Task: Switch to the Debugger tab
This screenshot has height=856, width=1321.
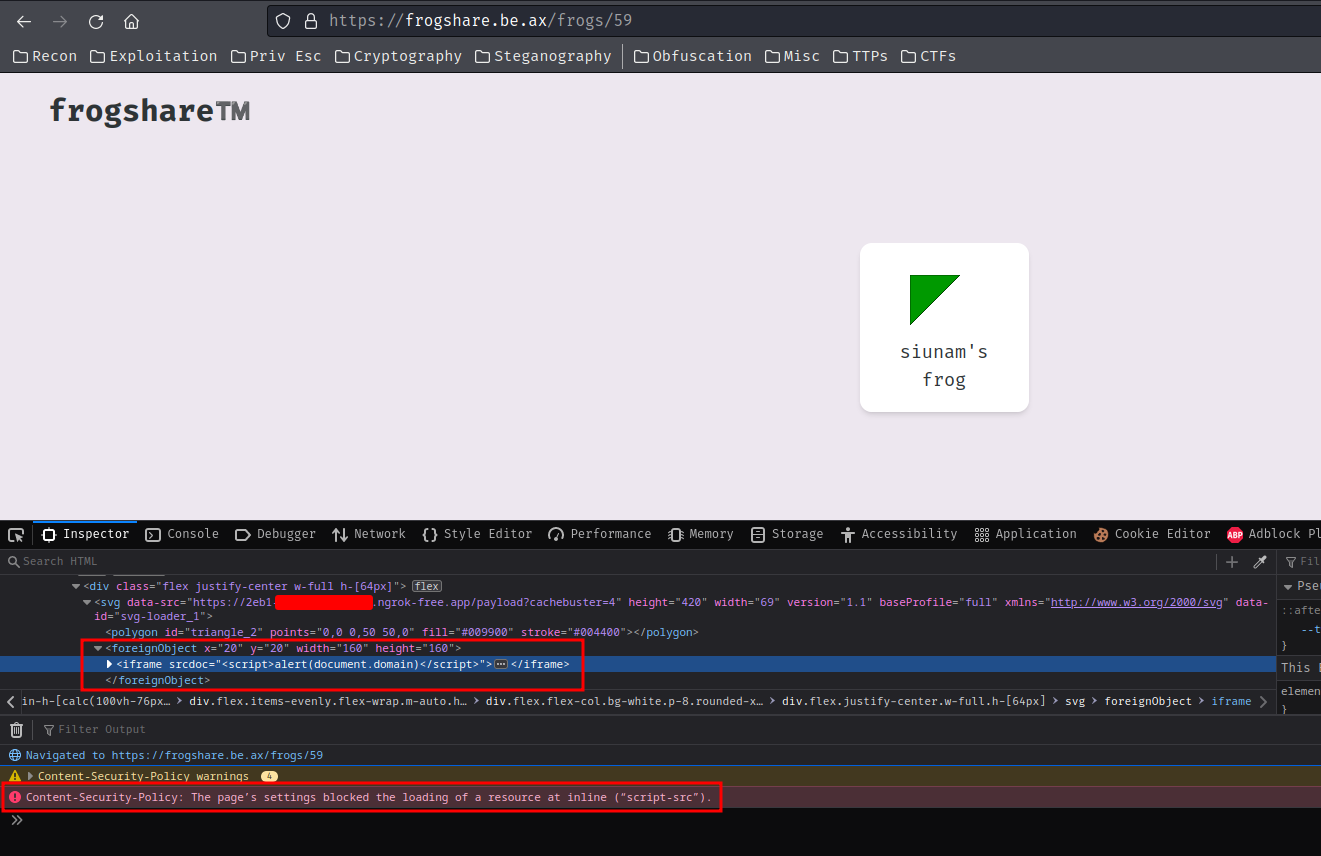Action: (275, 534)
